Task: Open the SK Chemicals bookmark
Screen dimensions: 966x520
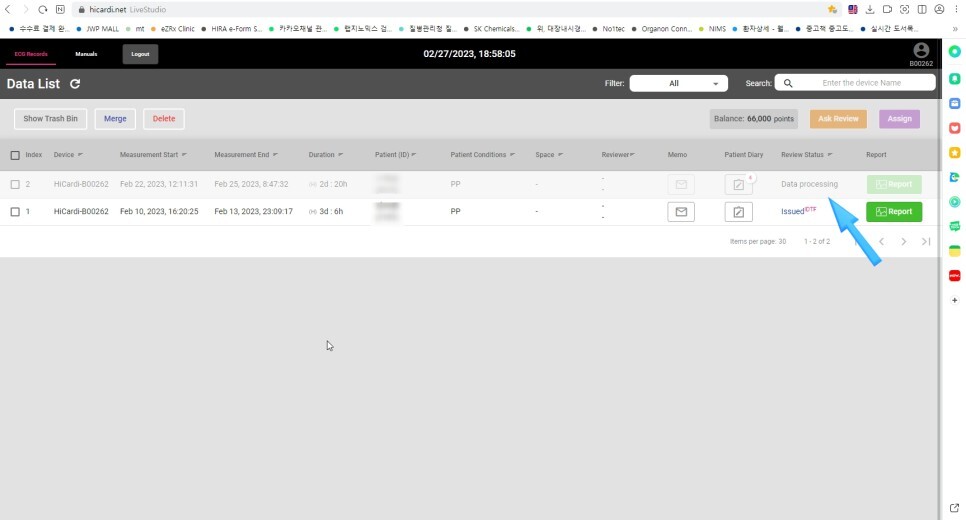Action: click(492, 29)
